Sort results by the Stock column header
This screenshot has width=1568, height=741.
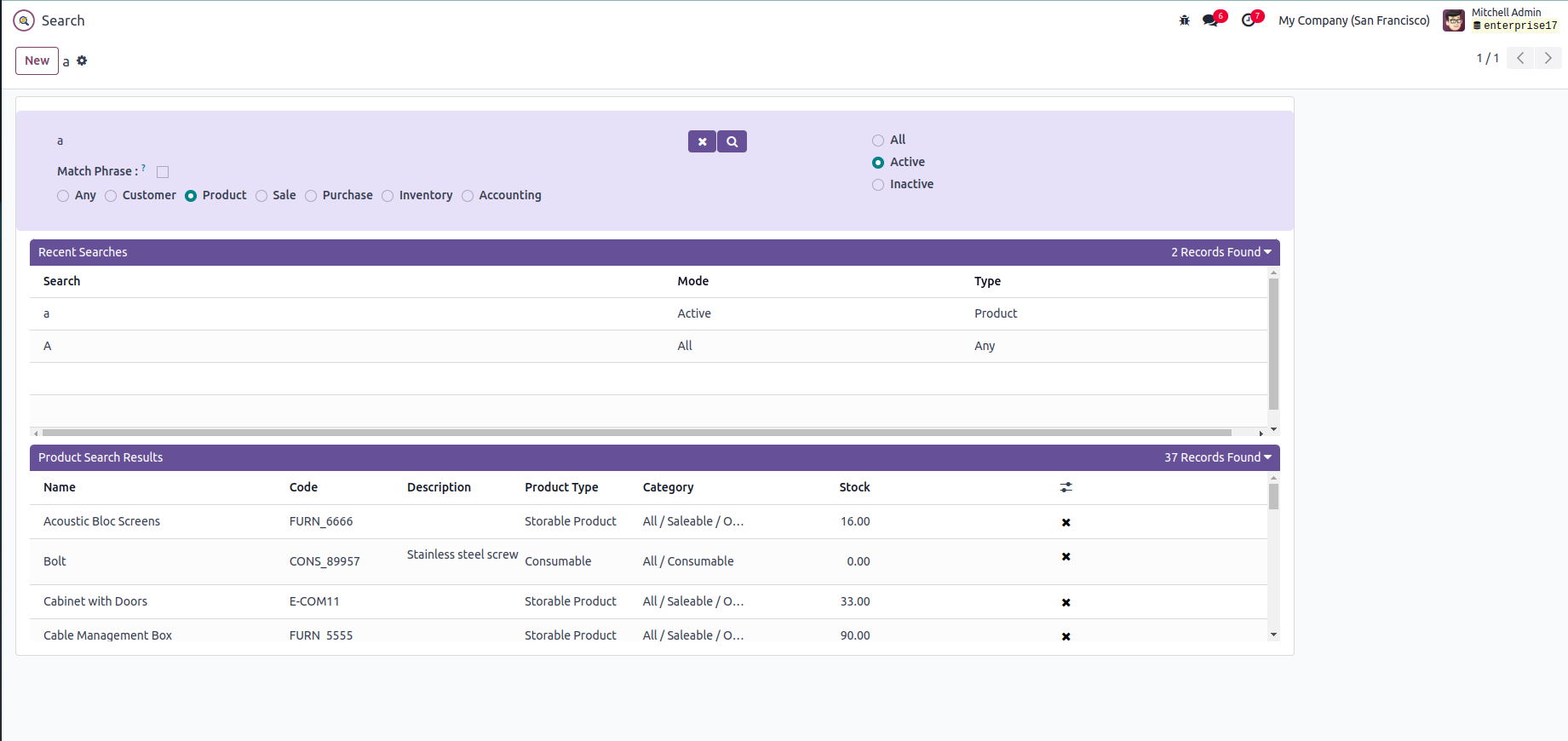click(854, 487)
